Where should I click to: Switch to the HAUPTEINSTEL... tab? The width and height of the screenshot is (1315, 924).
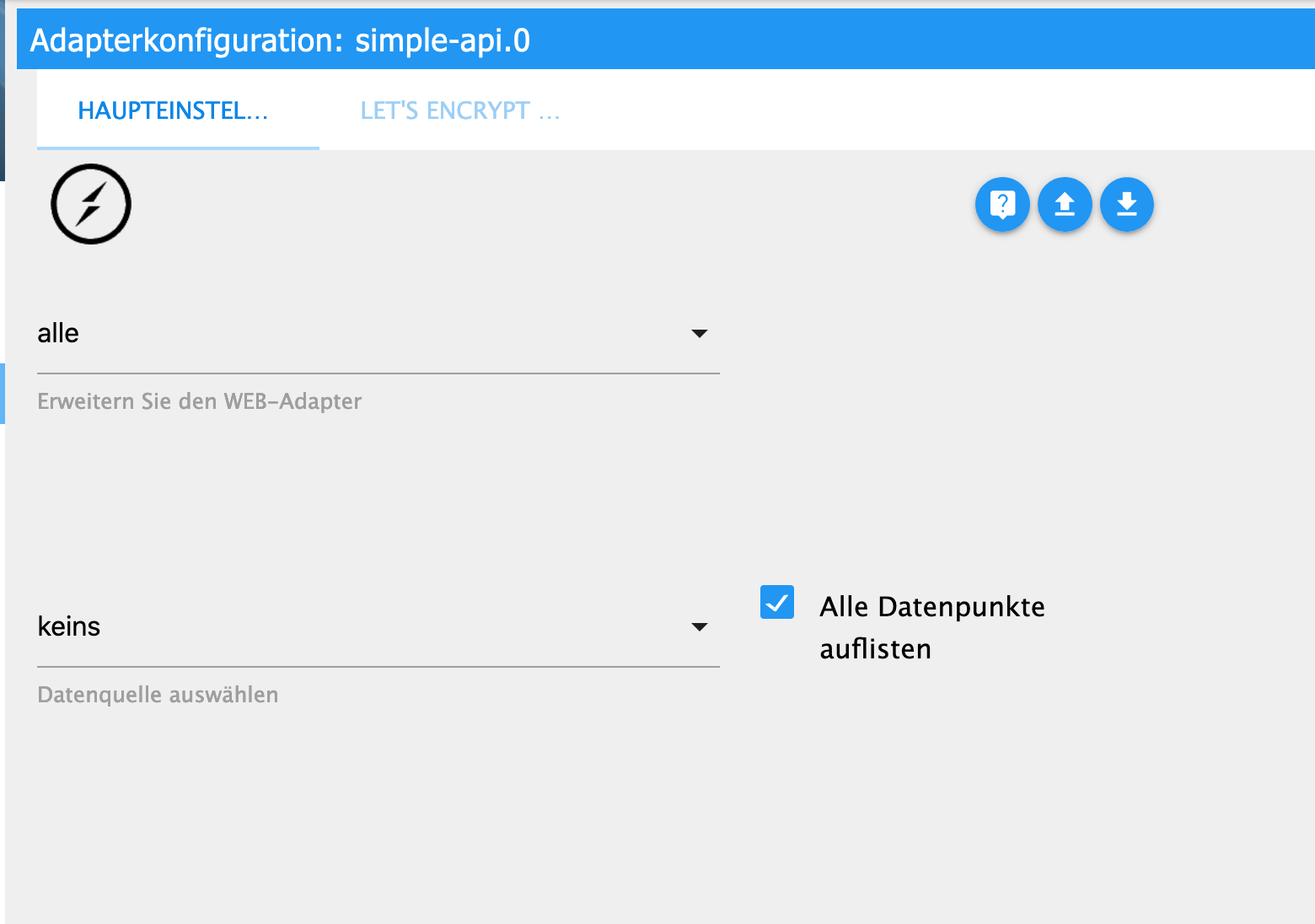click(x=173, y=110)
